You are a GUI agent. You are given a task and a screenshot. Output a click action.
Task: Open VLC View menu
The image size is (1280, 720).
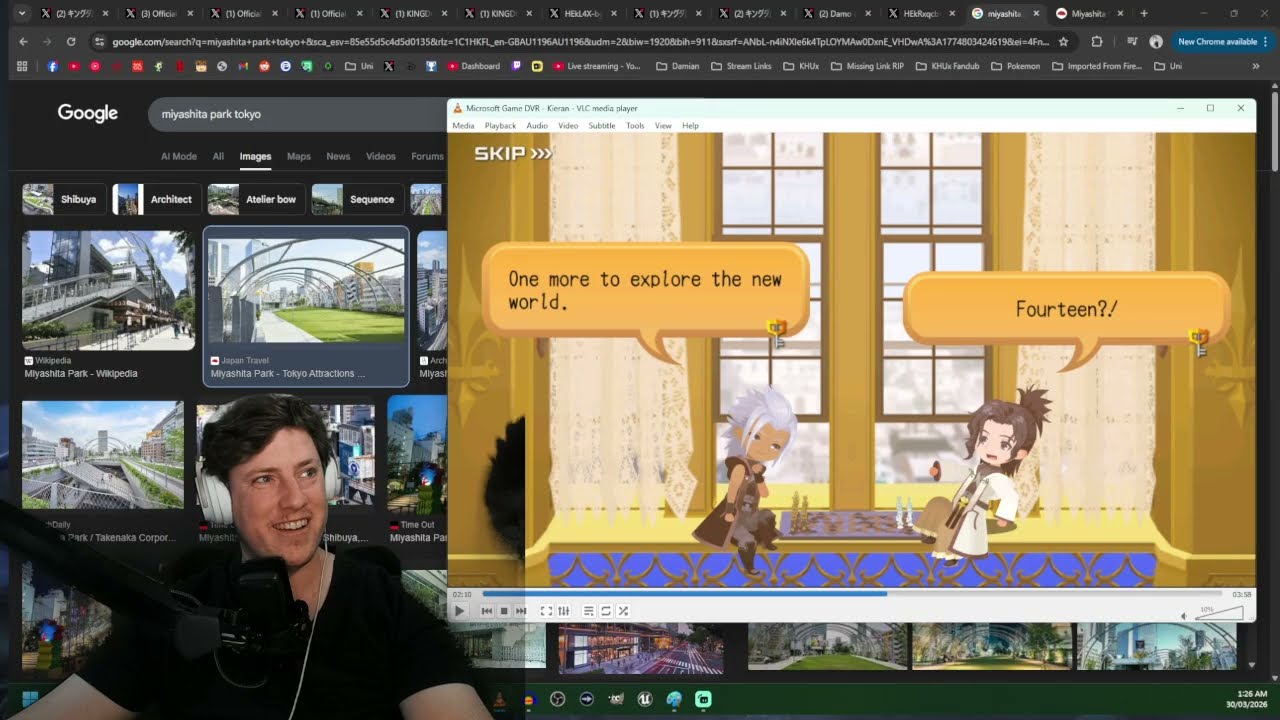(x=663, y=126)
